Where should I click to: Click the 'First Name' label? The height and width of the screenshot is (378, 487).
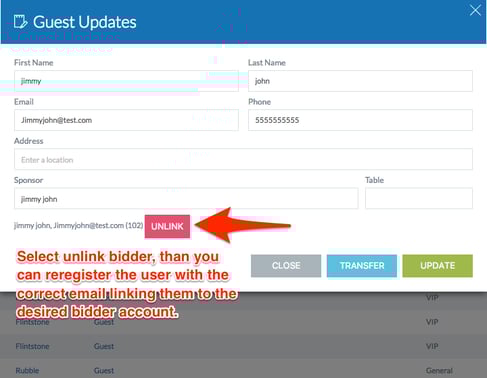point(34,63)
